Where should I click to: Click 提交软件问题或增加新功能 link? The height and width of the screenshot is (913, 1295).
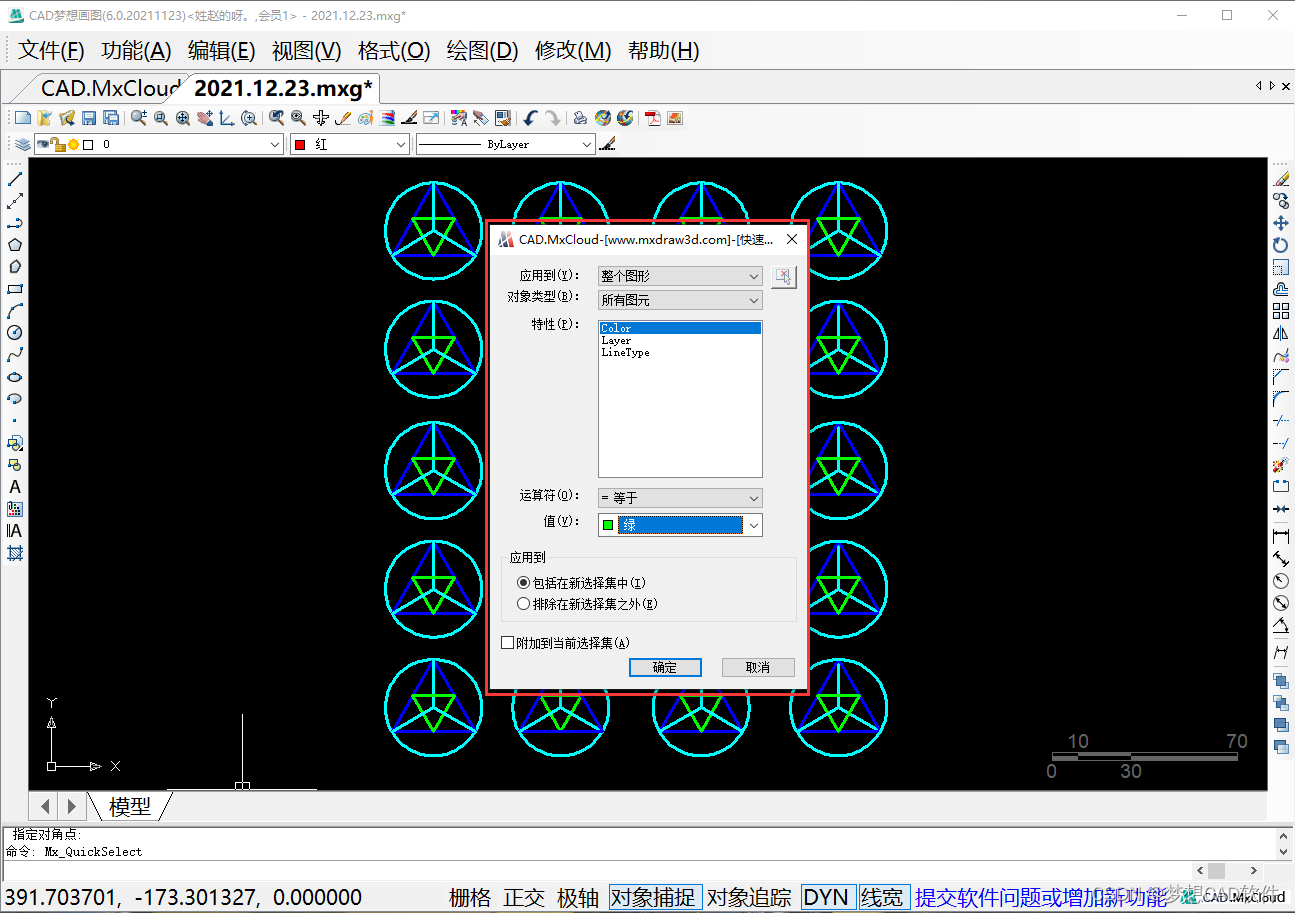pos(1040,897)
